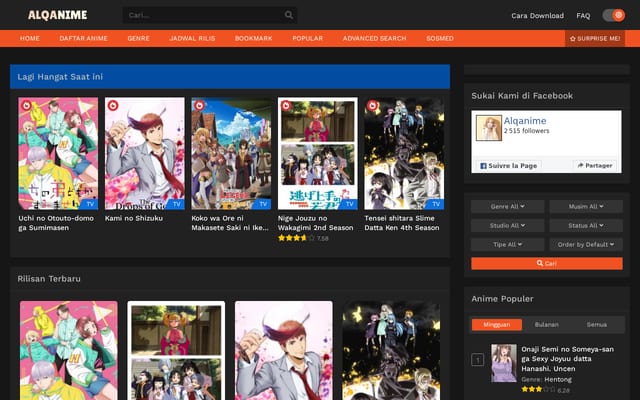Screen dimensions: 640x400
Task: Expand the Genre All dropdown
Action: click(x=508, y=207)
